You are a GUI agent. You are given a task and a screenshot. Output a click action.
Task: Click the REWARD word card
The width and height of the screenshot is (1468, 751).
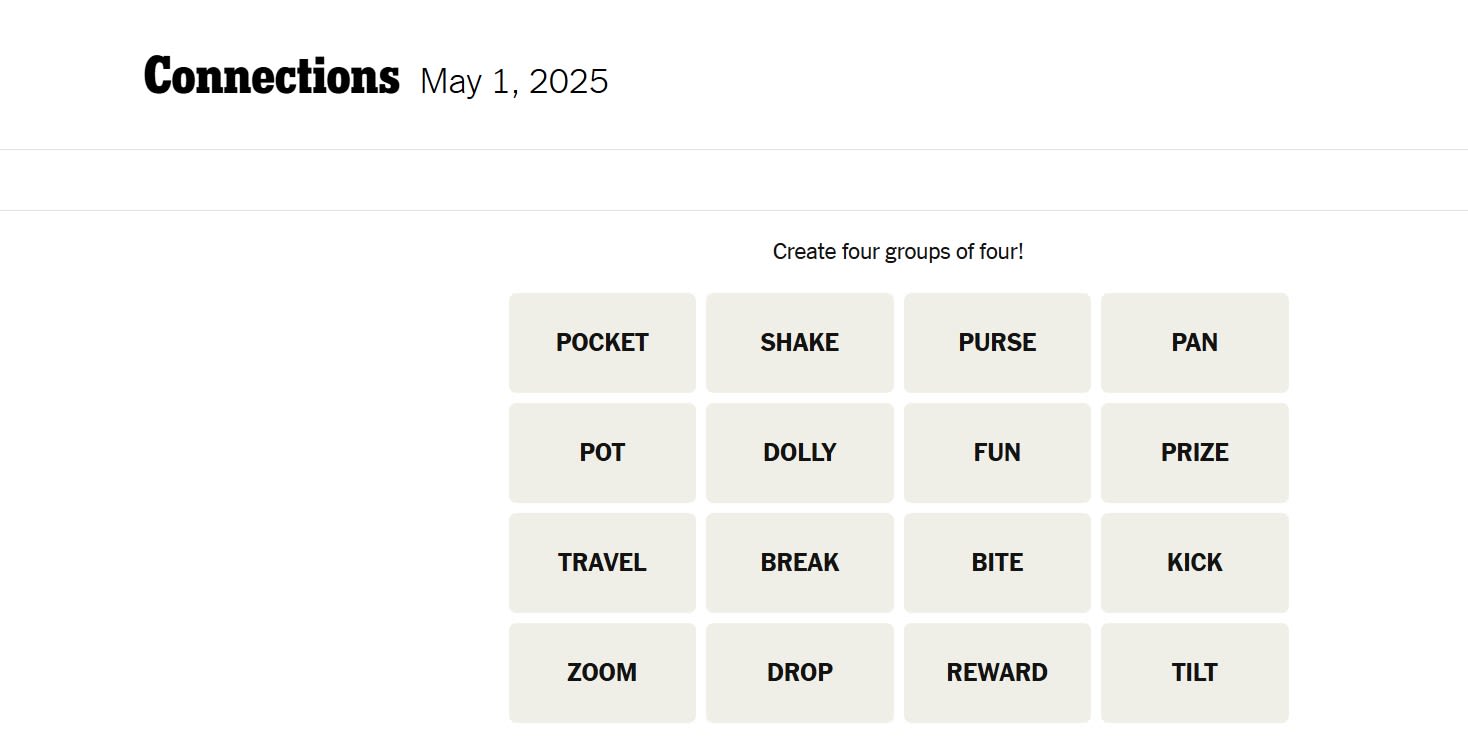point(996,672)
